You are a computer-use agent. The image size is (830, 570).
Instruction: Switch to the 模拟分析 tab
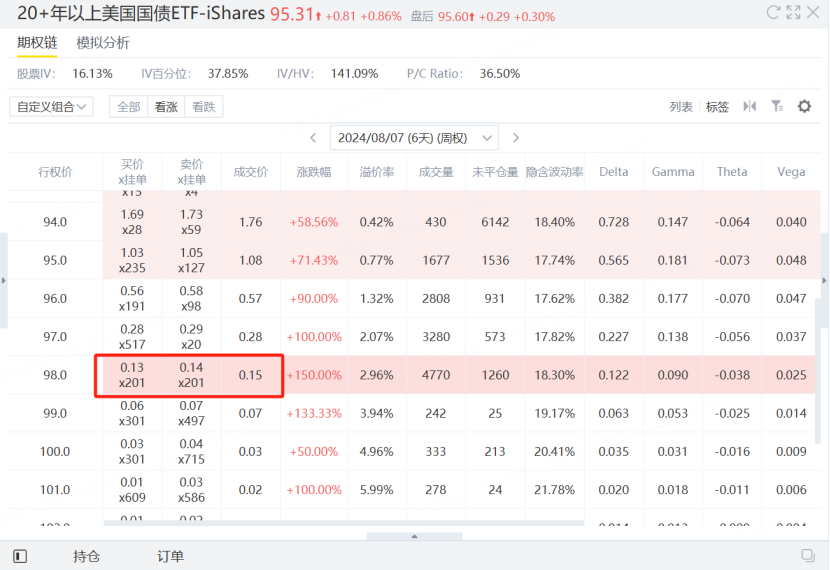pos(103,43)
